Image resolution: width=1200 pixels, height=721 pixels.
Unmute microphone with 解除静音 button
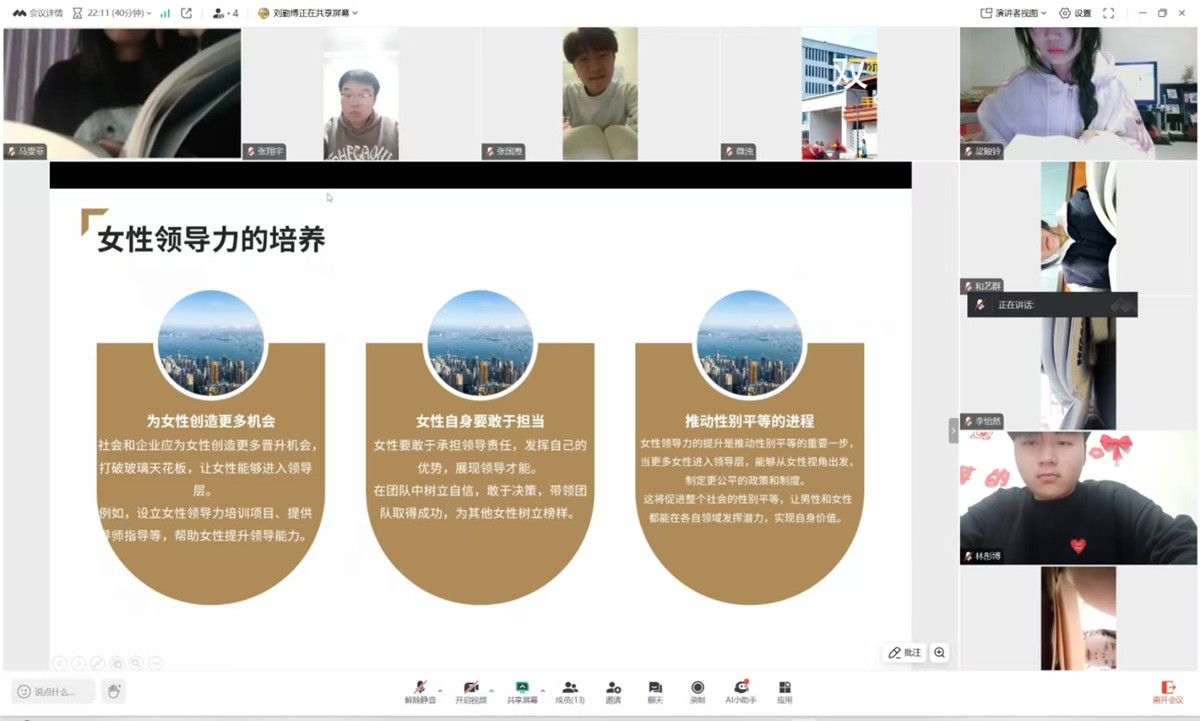(x=420, y=690)
